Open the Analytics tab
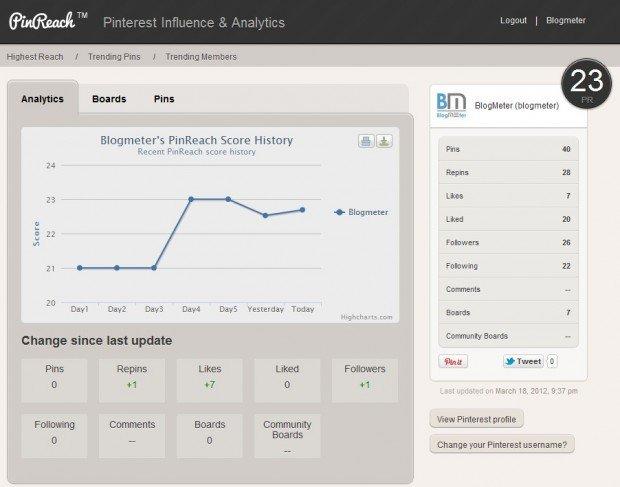This screenshot has width=620, height=487. pyautogui.click(x=42, y=99)
